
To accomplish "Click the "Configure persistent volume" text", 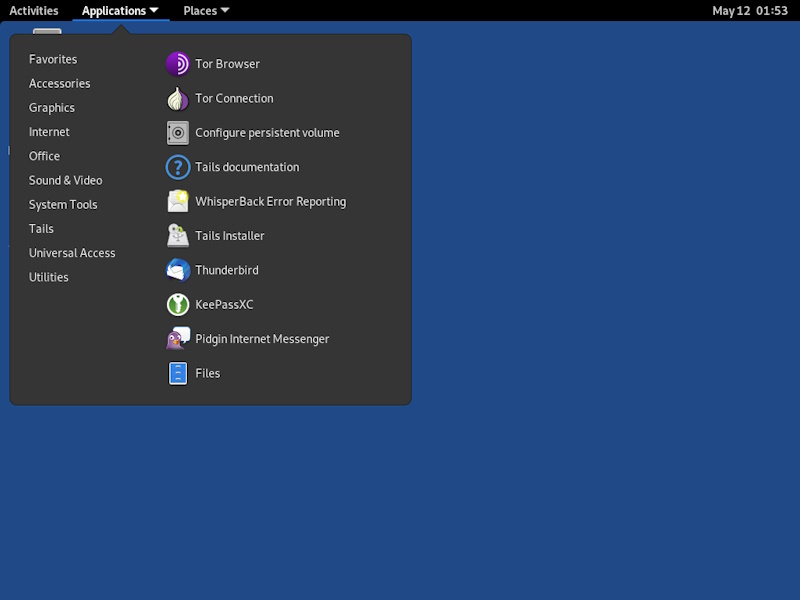I will pos(267,133).
